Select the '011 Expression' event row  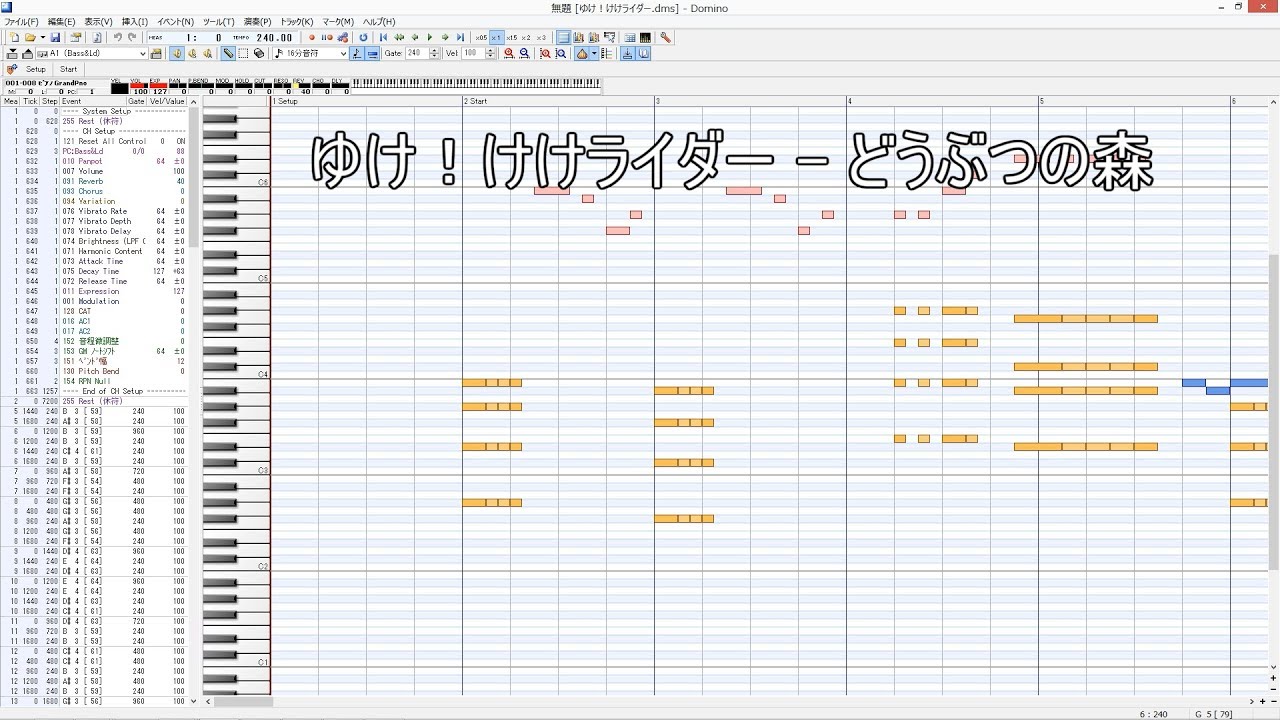(x=95, y=291)
